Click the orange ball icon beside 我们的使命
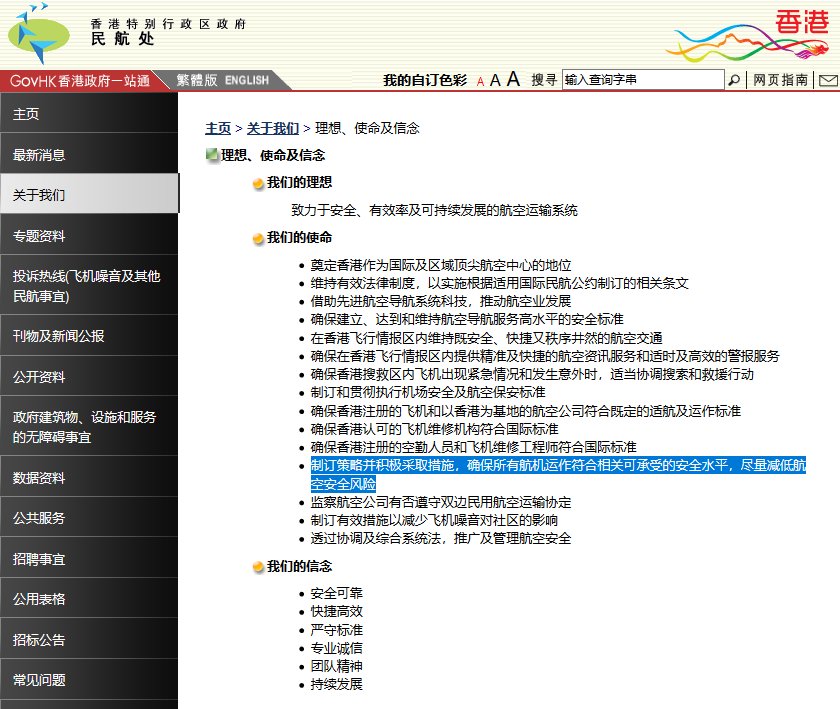This screenshot has height=709, width=840. pyautogui.click(x=256, y=238)
